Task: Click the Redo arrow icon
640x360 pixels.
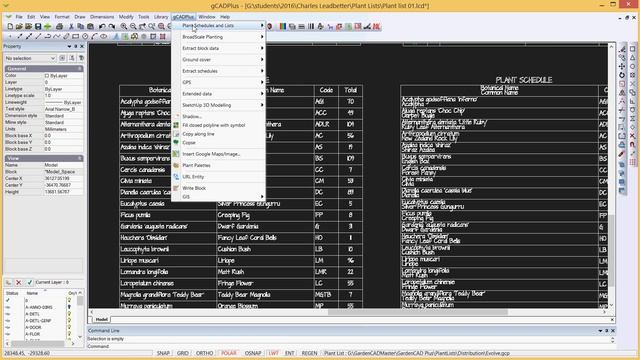Action: pos(111,27)
